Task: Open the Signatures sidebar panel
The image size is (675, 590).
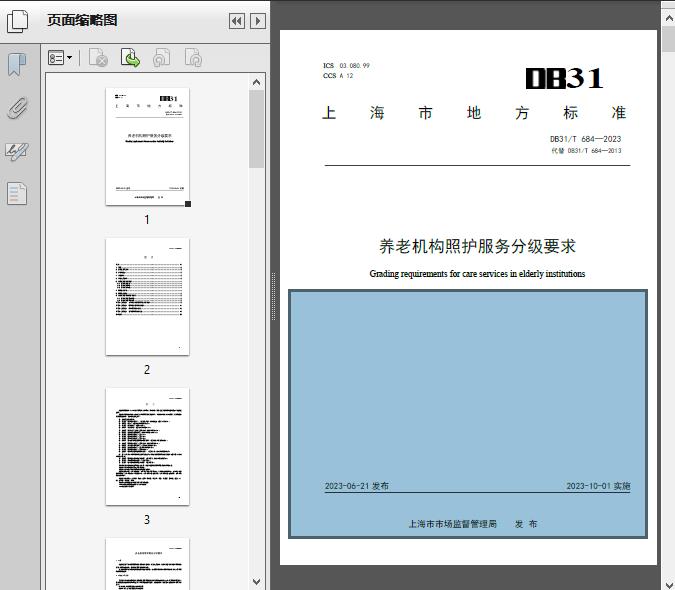Action: pyautogui.click(x=17, y=151)
